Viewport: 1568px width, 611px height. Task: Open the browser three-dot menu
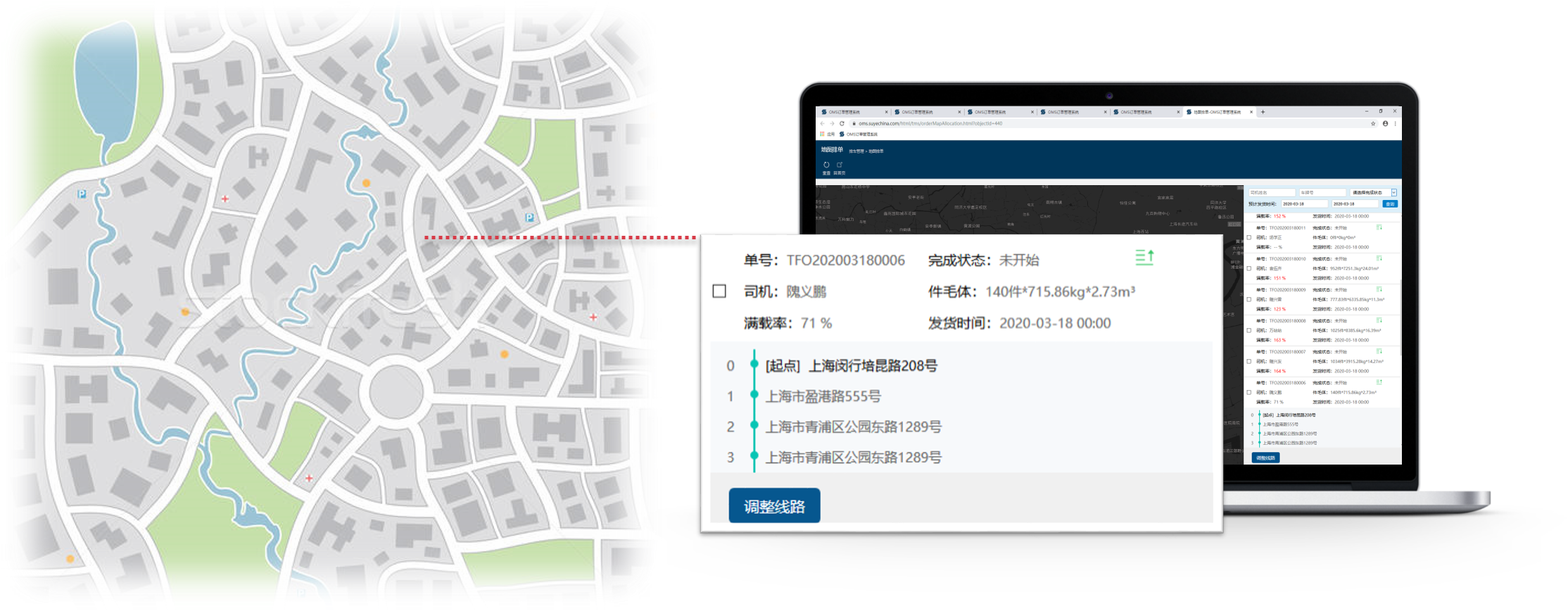tap(1396, 123)
